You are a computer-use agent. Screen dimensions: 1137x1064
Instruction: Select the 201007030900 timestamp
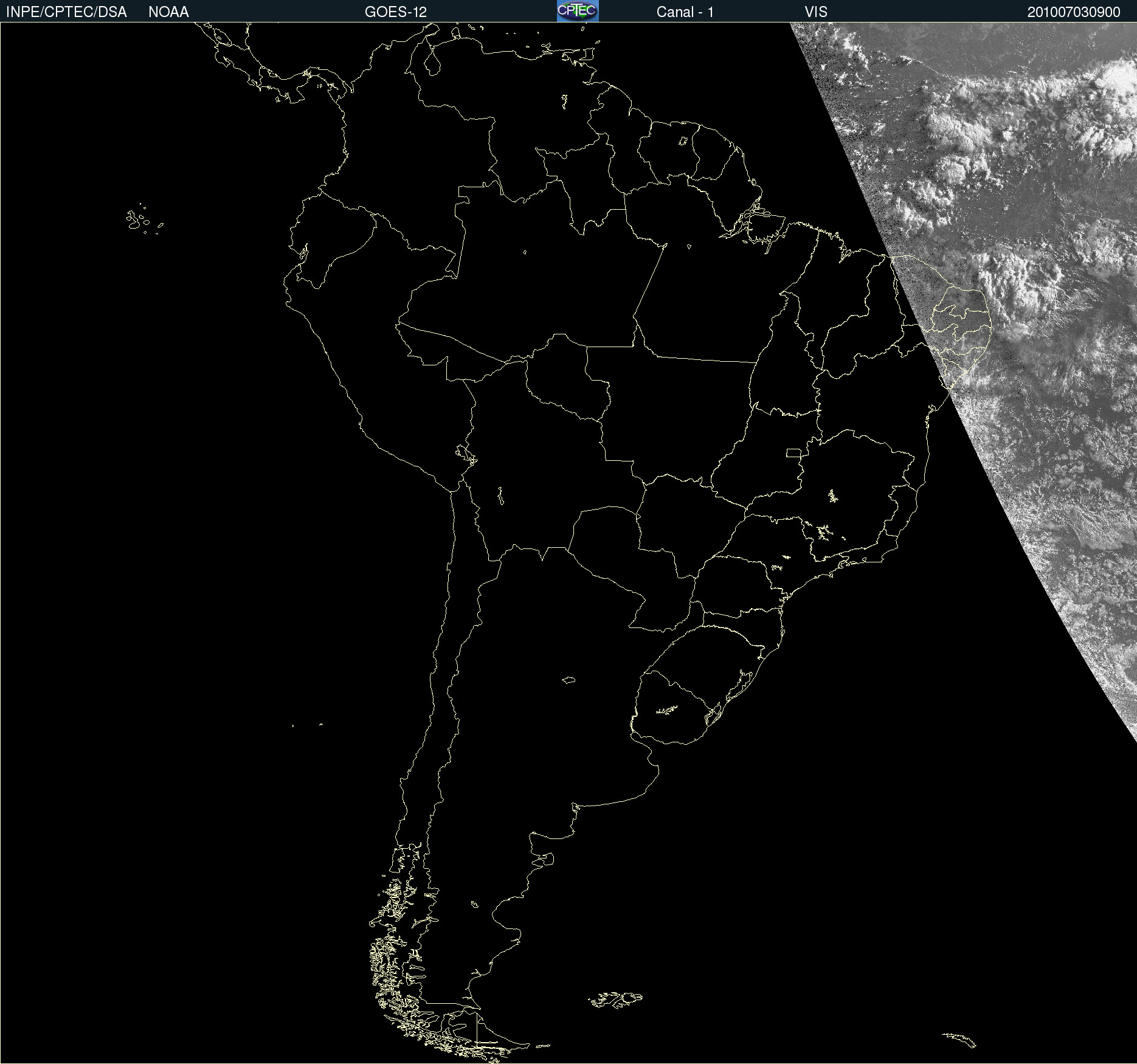pyautogui.click(x=1074, y=12)
